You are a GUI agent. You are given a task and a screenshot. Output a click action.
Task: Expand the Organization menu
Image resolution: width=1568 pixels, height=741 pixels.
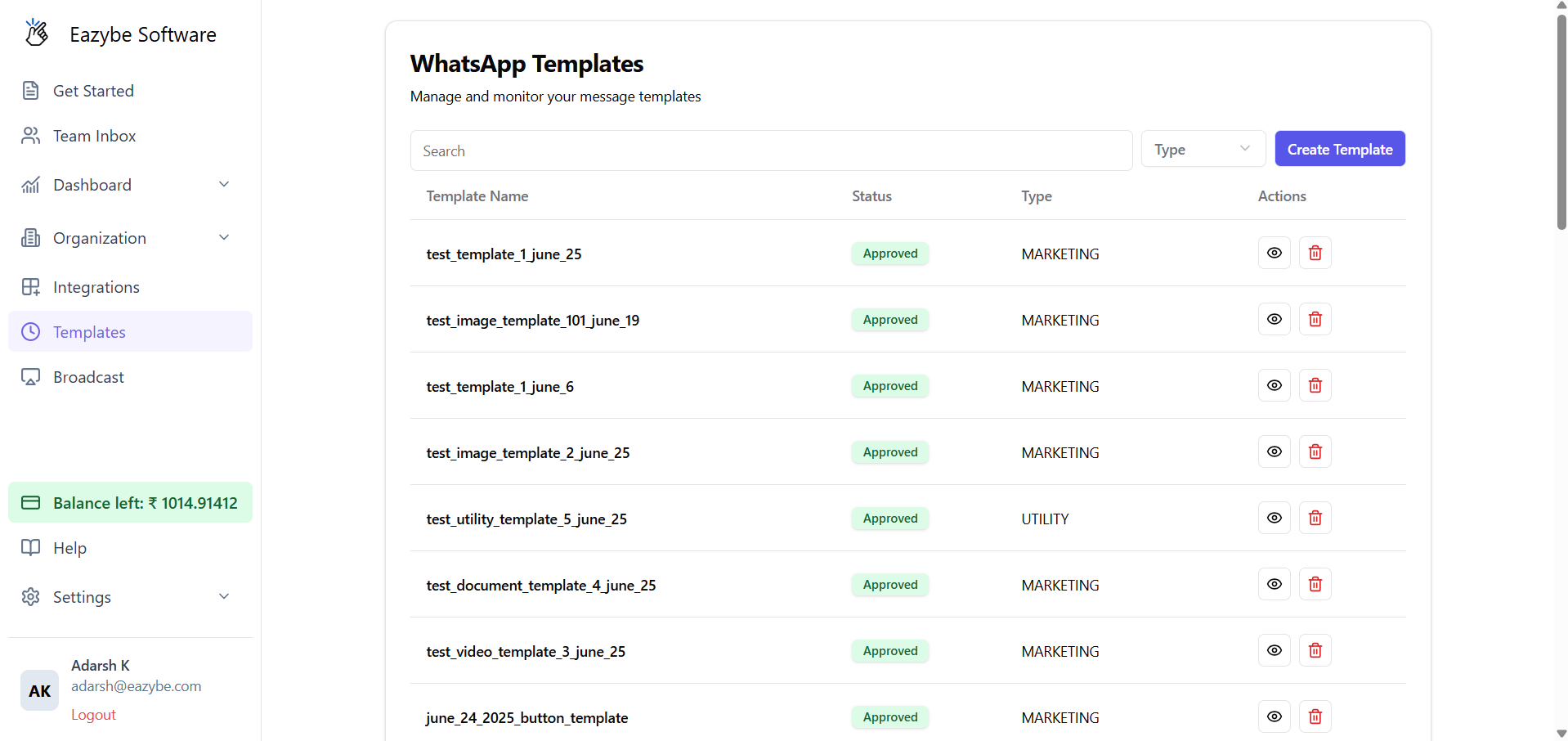coord(224,237)
